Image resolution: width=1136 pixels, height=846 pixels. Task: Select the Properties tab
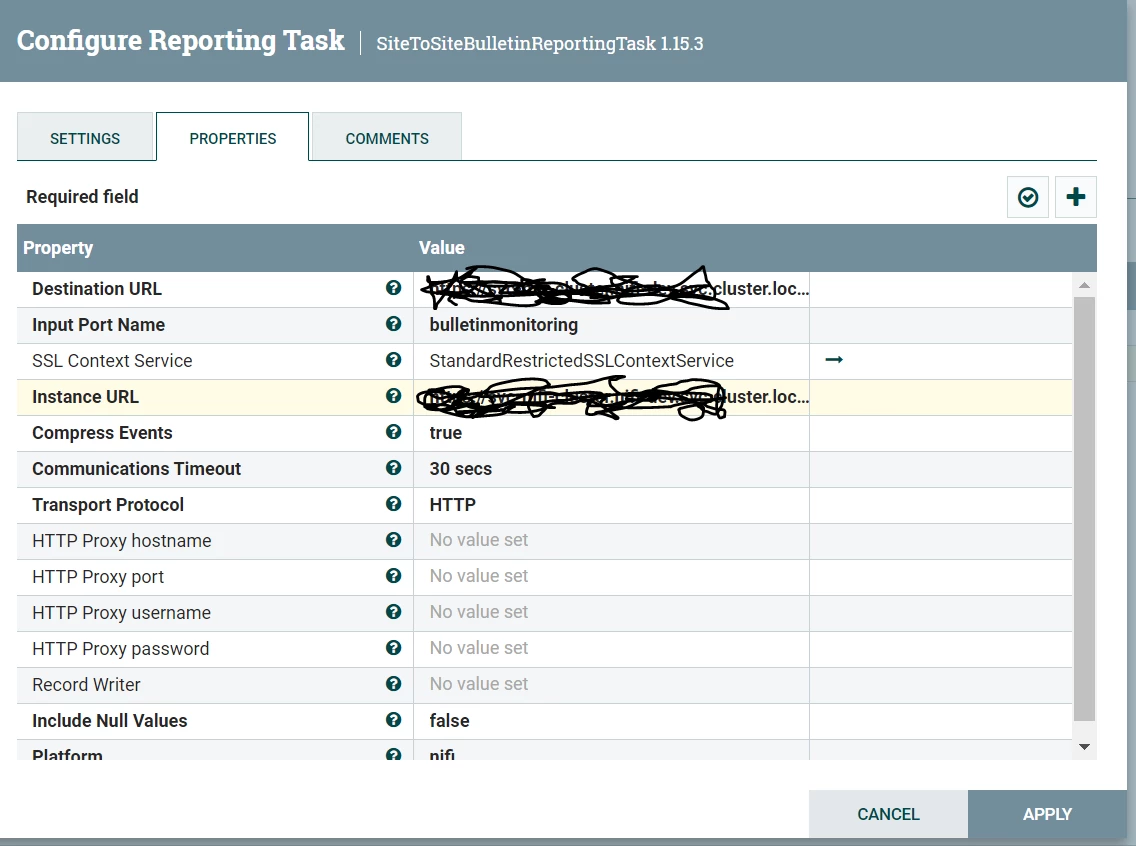[233, 137]
